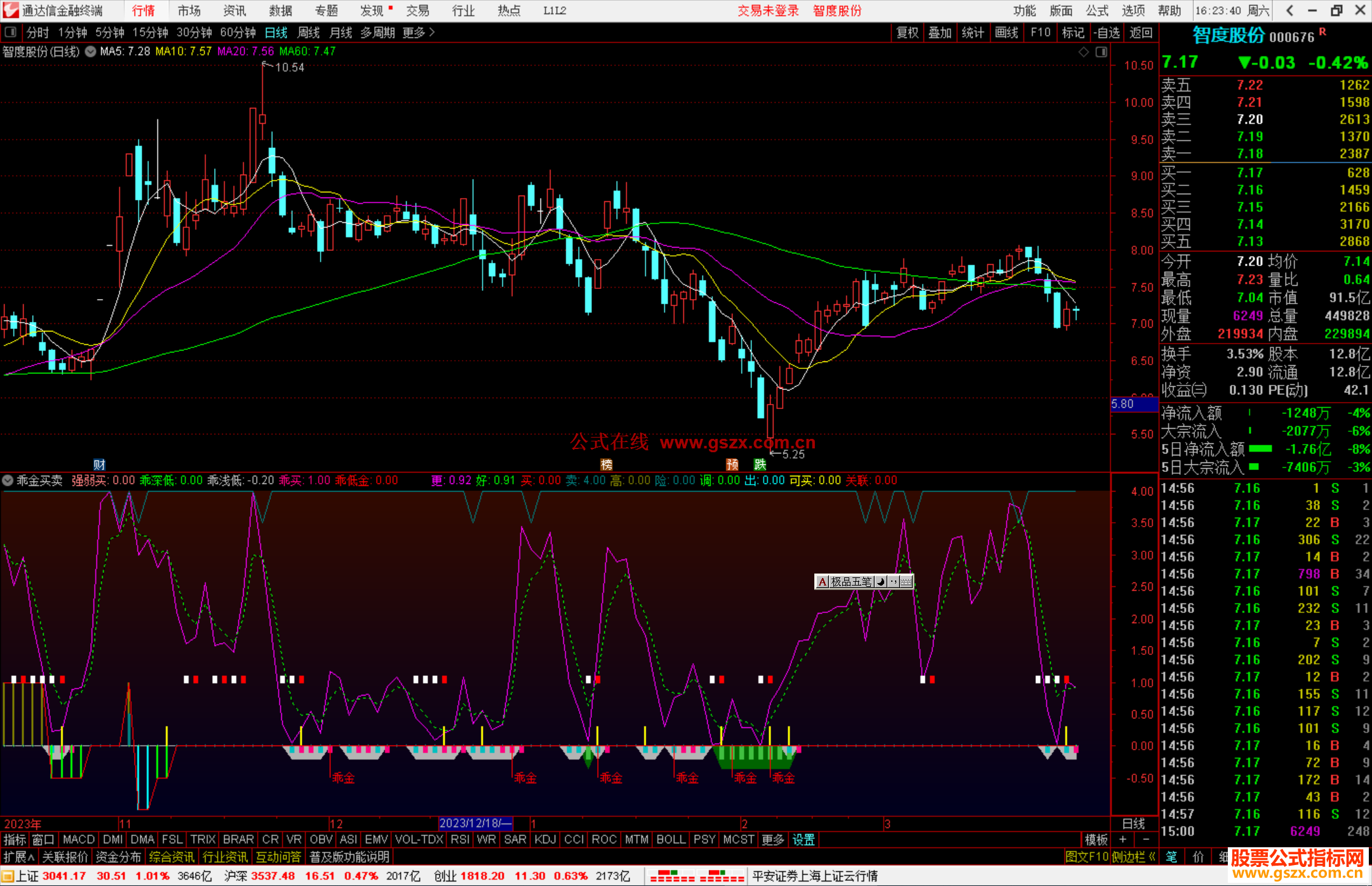
Task: Open the 扩展 expander at bottom left
Action: point(18,857)
